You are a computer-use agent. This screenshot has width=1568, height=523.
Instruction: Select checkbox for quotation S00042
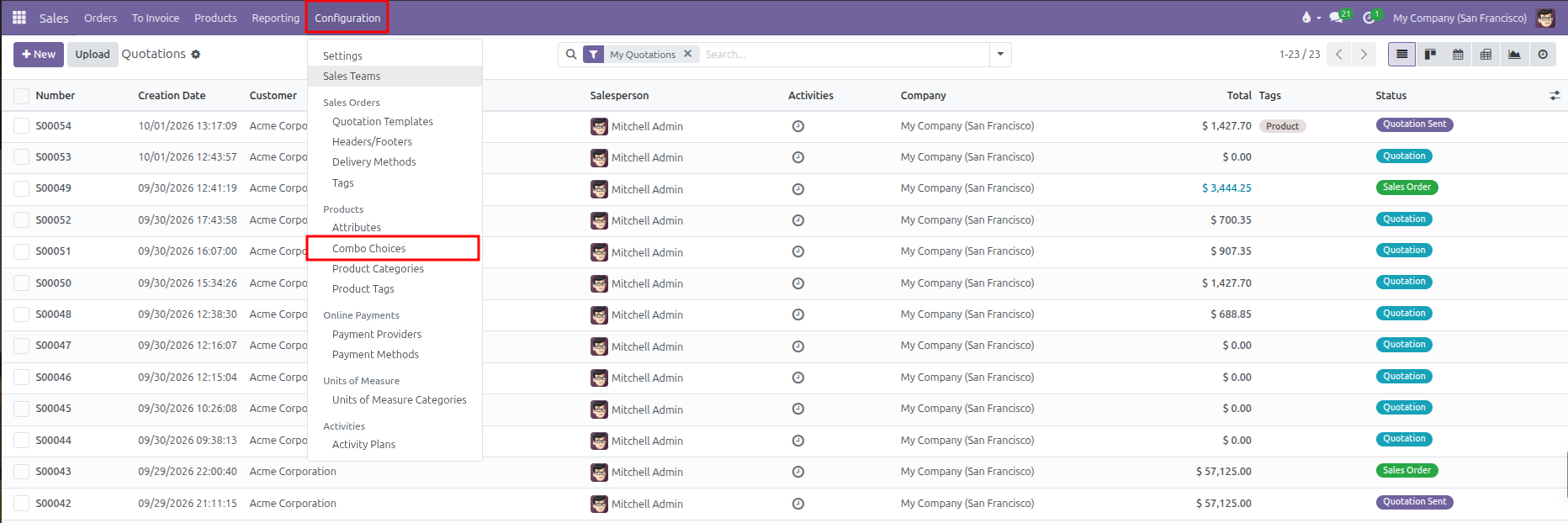coord(21,504)
